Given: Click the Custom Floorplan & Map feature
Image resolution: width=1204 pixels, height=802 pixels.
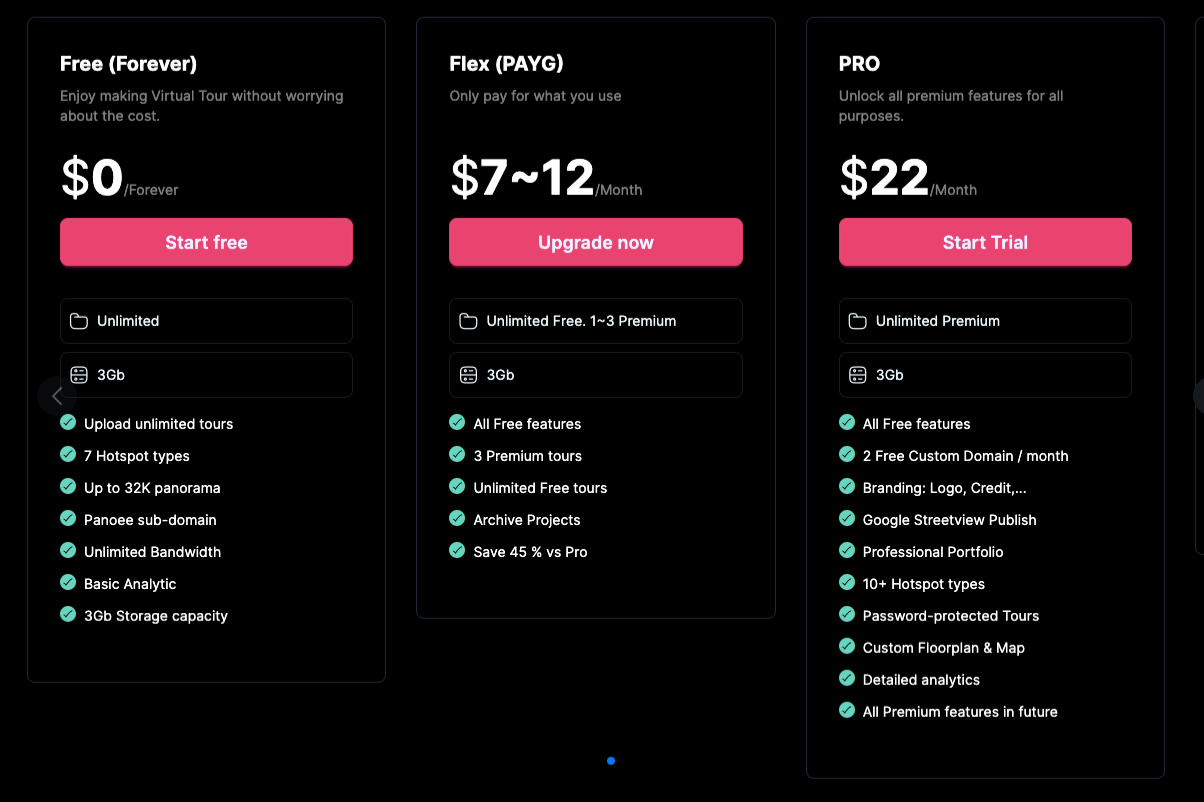Looking at the screenshot, I should pos(943,648).
